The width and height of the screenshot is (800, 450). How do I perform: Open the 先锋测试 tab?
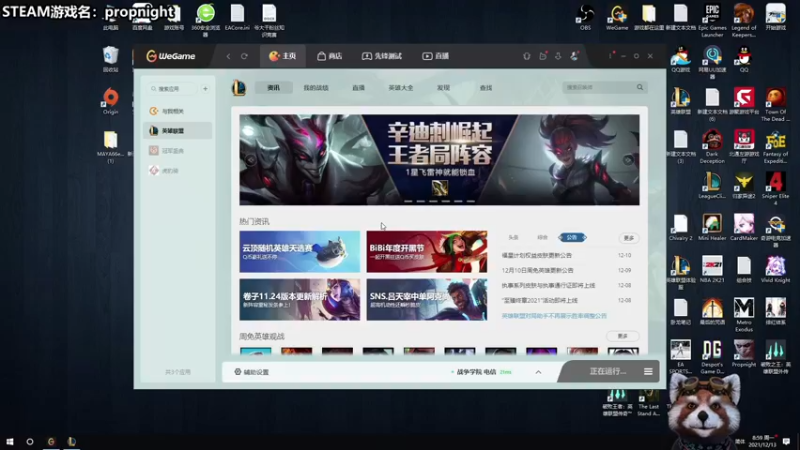point(382,56)
